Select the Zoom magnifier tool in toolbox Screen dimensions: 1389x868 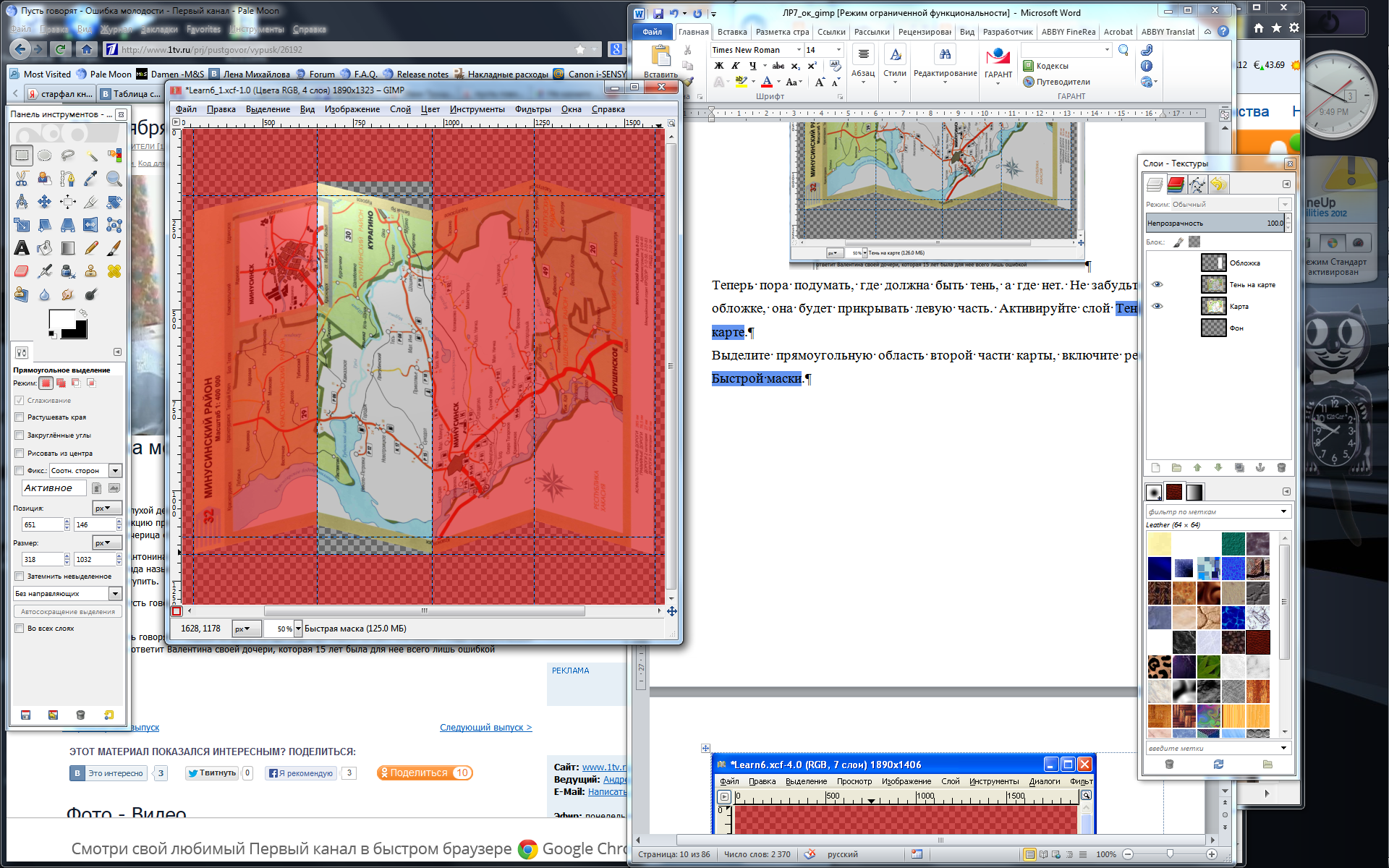click(114, 179)
